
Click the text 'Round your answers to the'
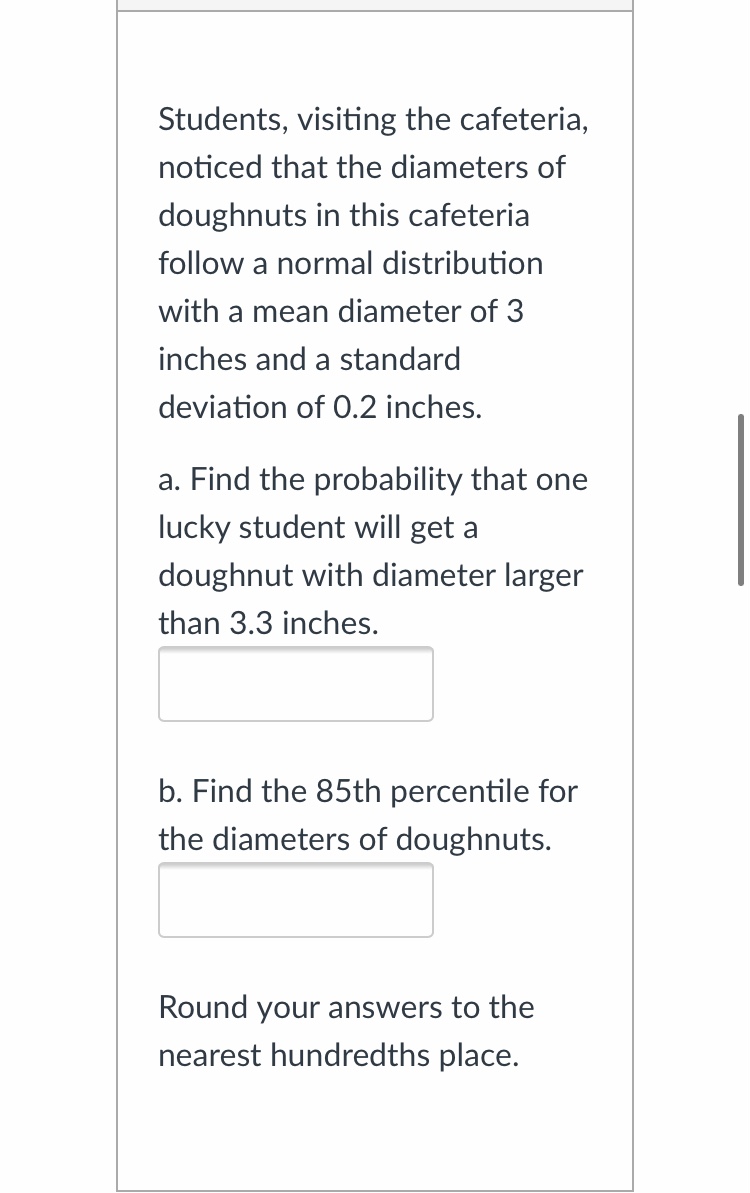pos(346,1008)
